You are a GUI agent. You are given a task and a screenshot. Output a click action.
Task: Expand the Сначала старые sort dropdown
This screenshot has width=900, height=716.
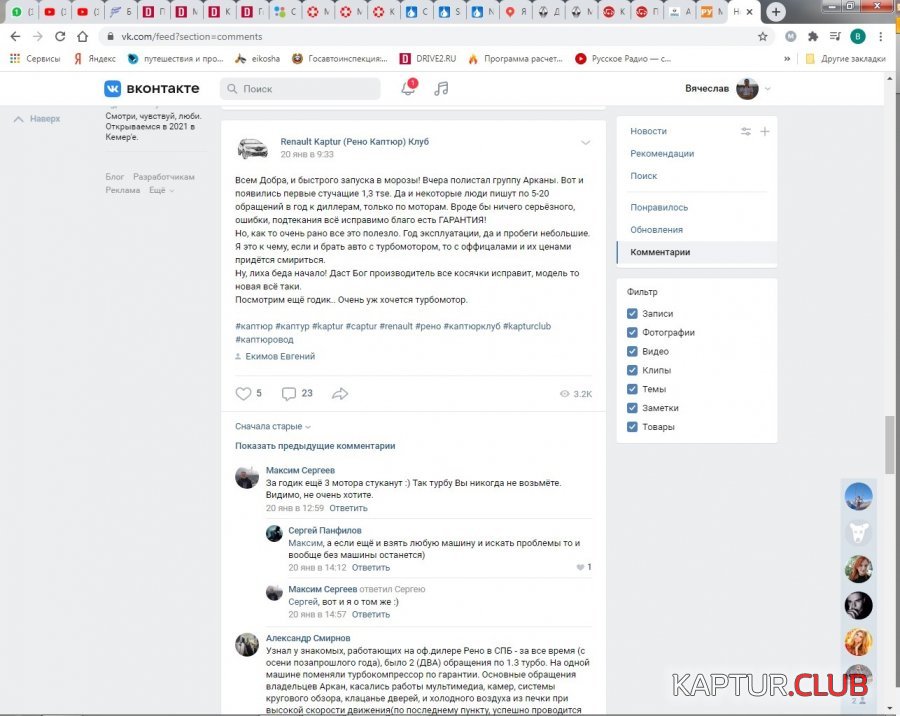click(273, 427)
